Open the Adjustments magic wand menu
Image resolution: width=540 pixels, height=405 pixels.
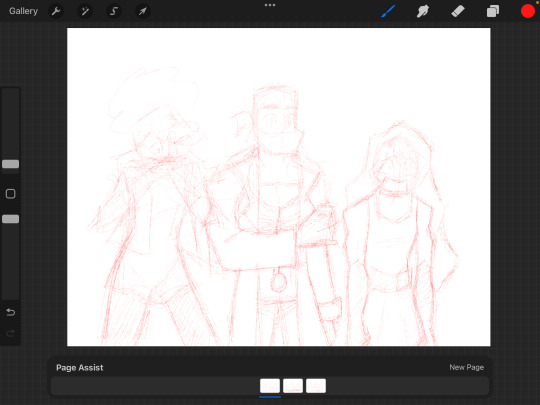[x=85, y=11]
